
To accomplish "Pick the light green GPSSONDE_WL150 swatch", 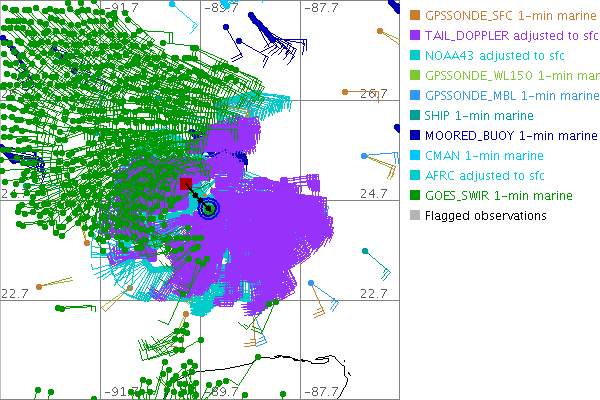I will click(x=415, y=75).
